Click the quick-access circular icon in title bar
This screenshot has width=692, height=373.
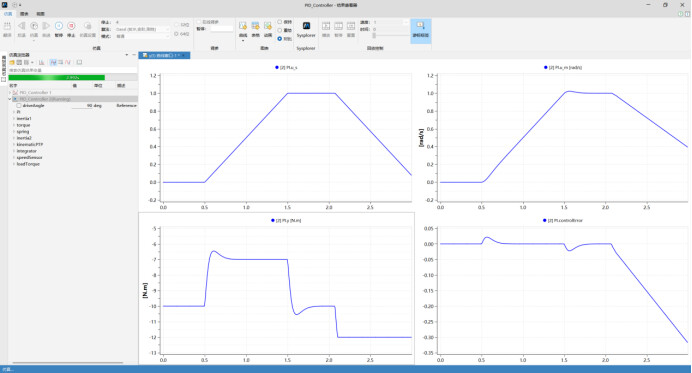(15, 5)
